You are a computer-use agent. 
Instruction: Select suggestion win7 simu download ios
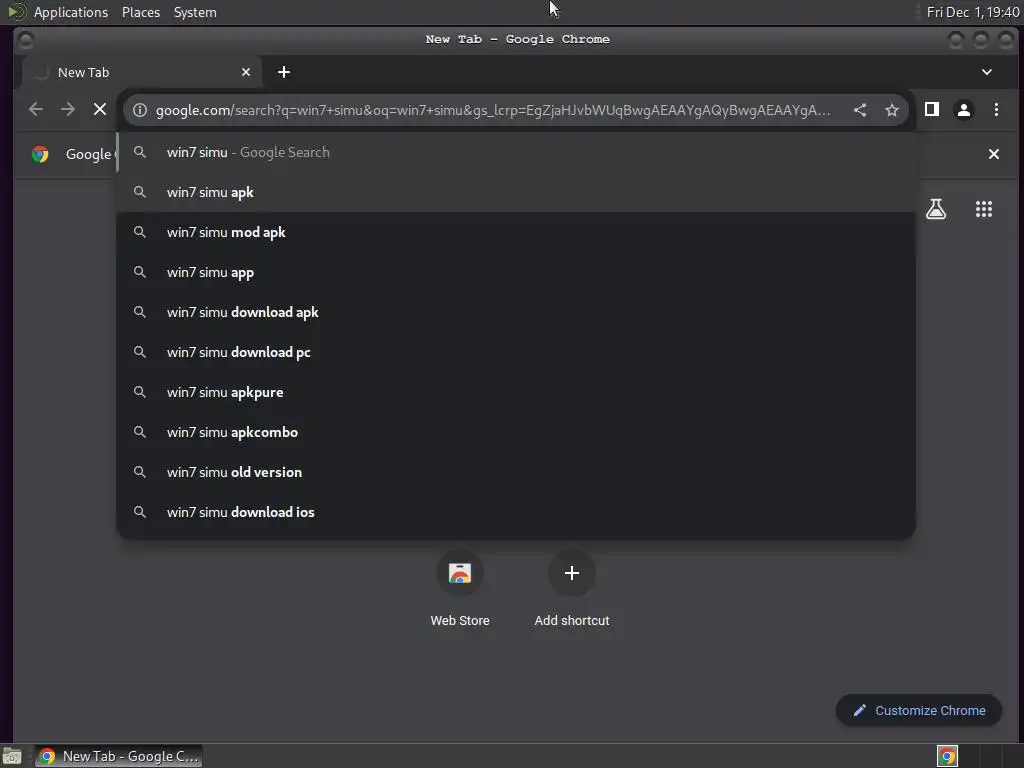click(x=516, y=512)
